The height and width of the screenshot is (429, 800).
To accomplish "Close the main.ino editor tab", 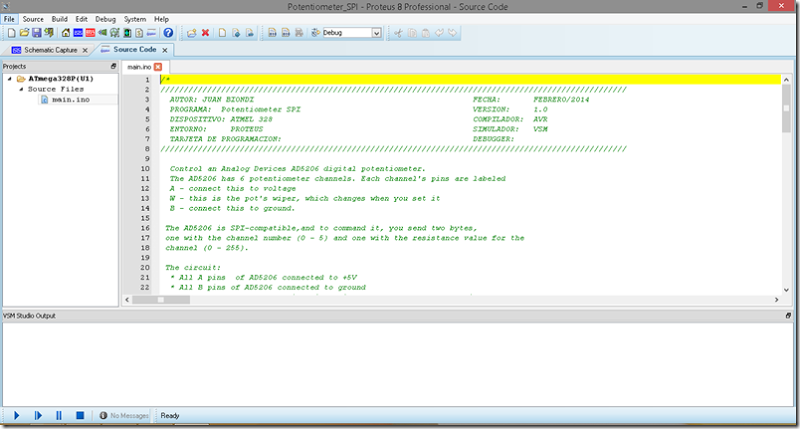I will (x=158, y=67).
